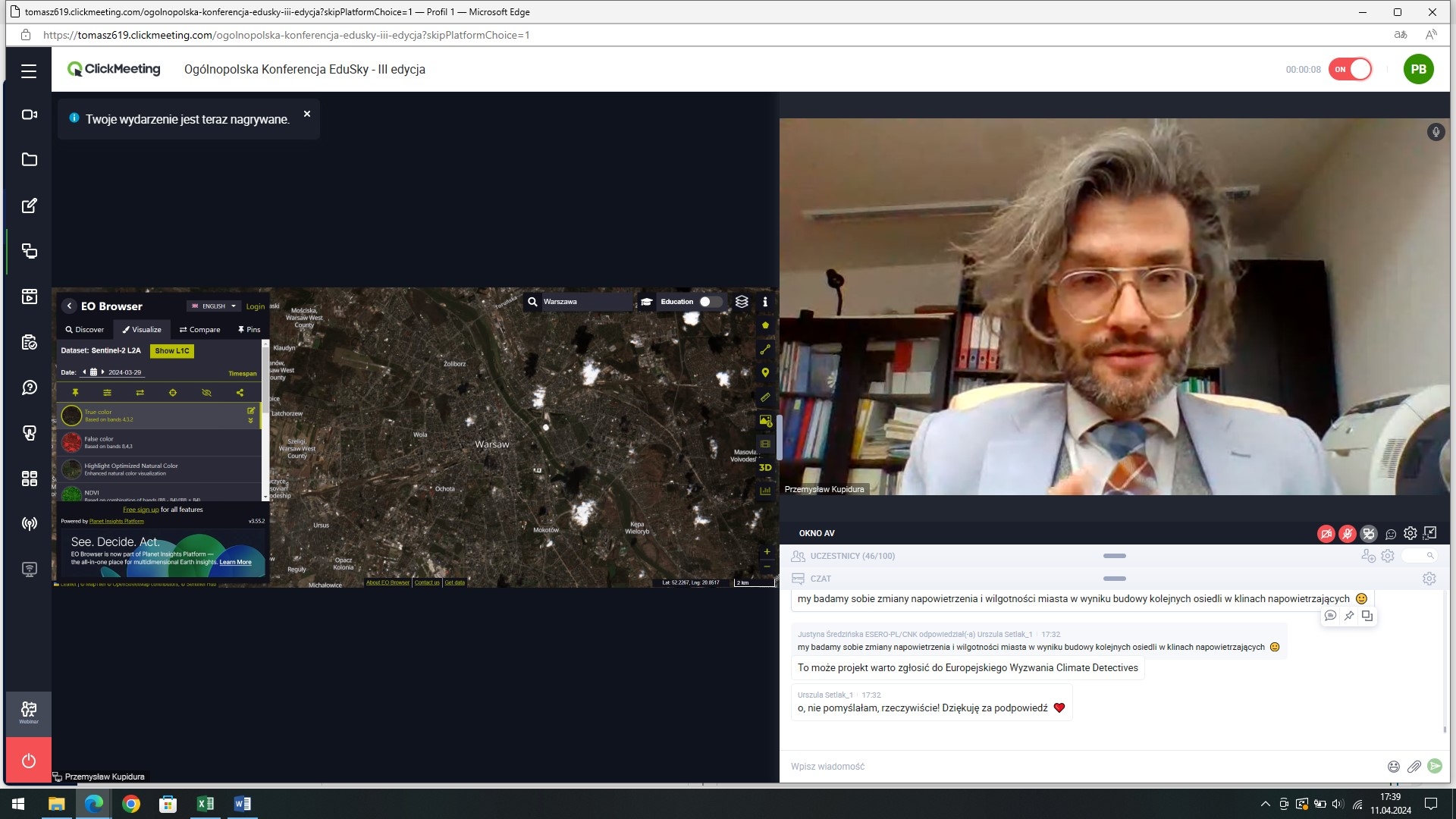
Task: Open Excel from the Windows taskbar
Action: (205, 804)
